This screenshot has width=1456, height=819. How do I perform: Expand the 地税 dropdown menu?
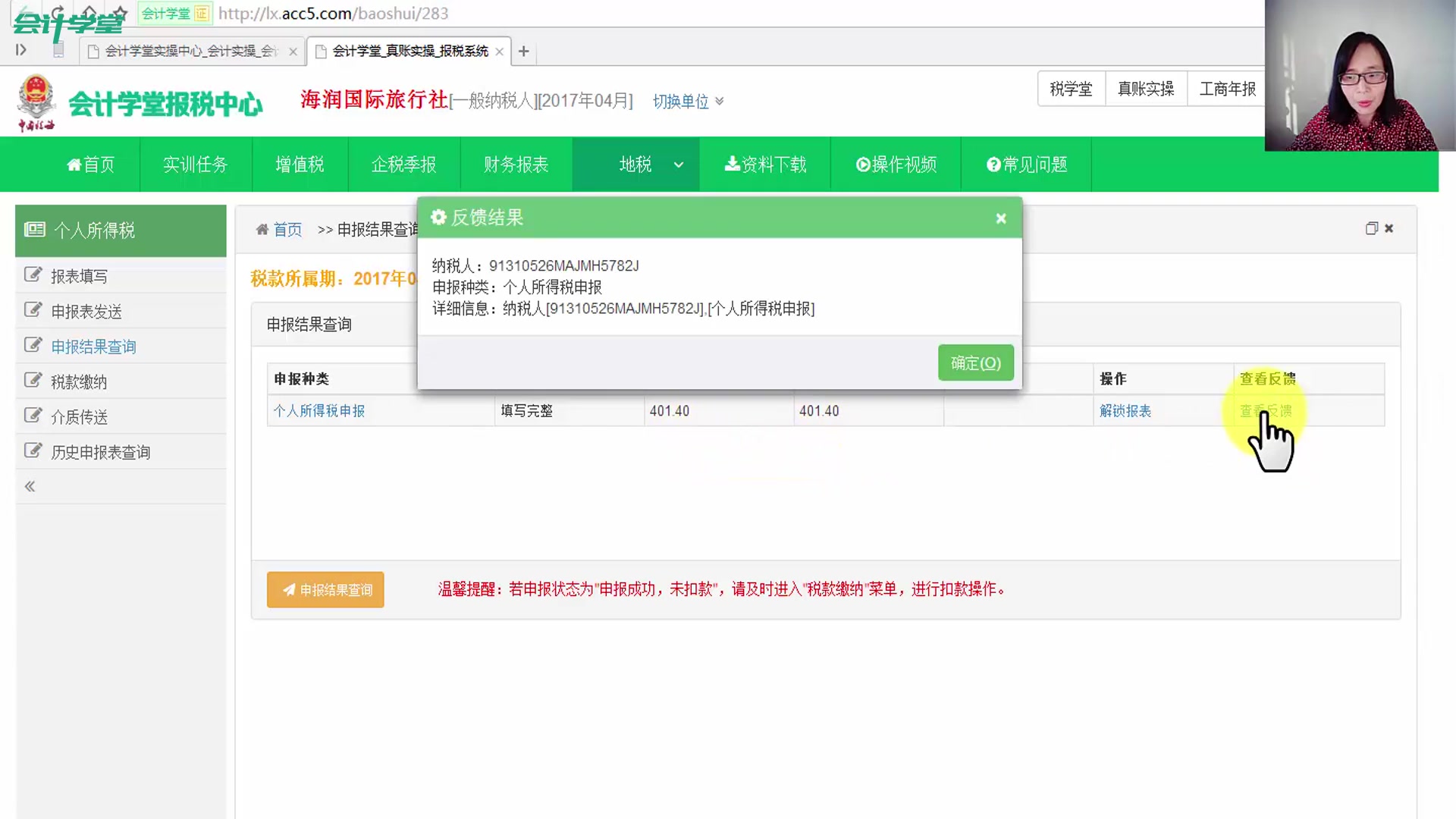[x=679, y=165]
